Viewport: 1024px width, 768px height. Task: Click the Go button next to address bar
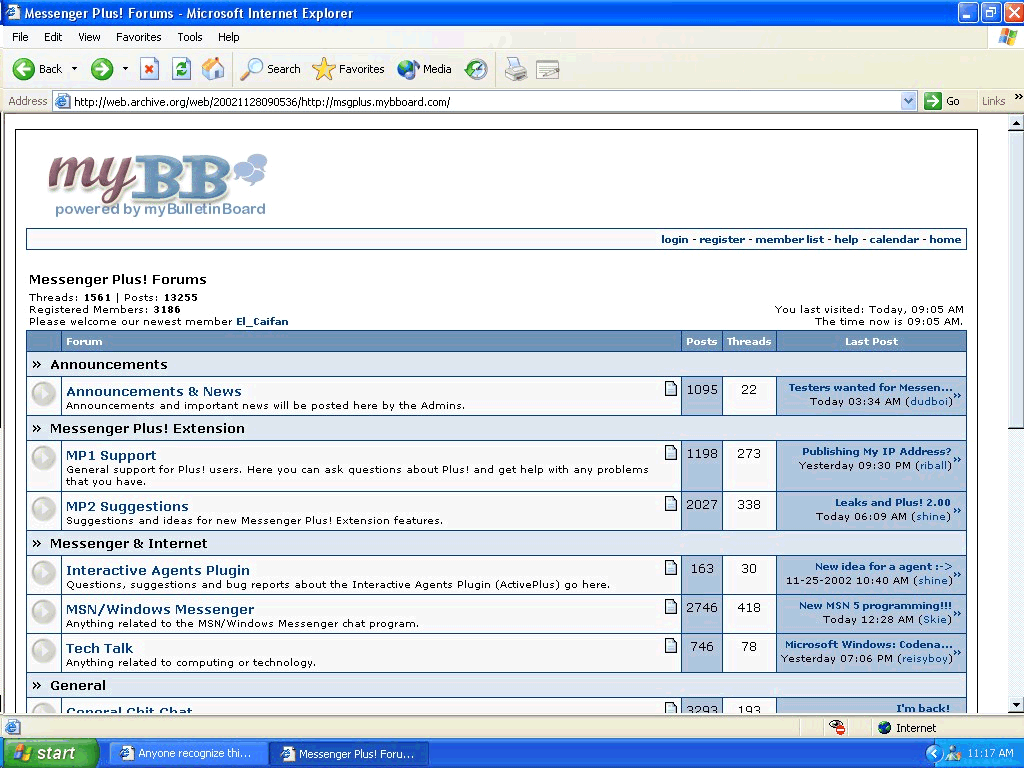click(x=942, y=101)
